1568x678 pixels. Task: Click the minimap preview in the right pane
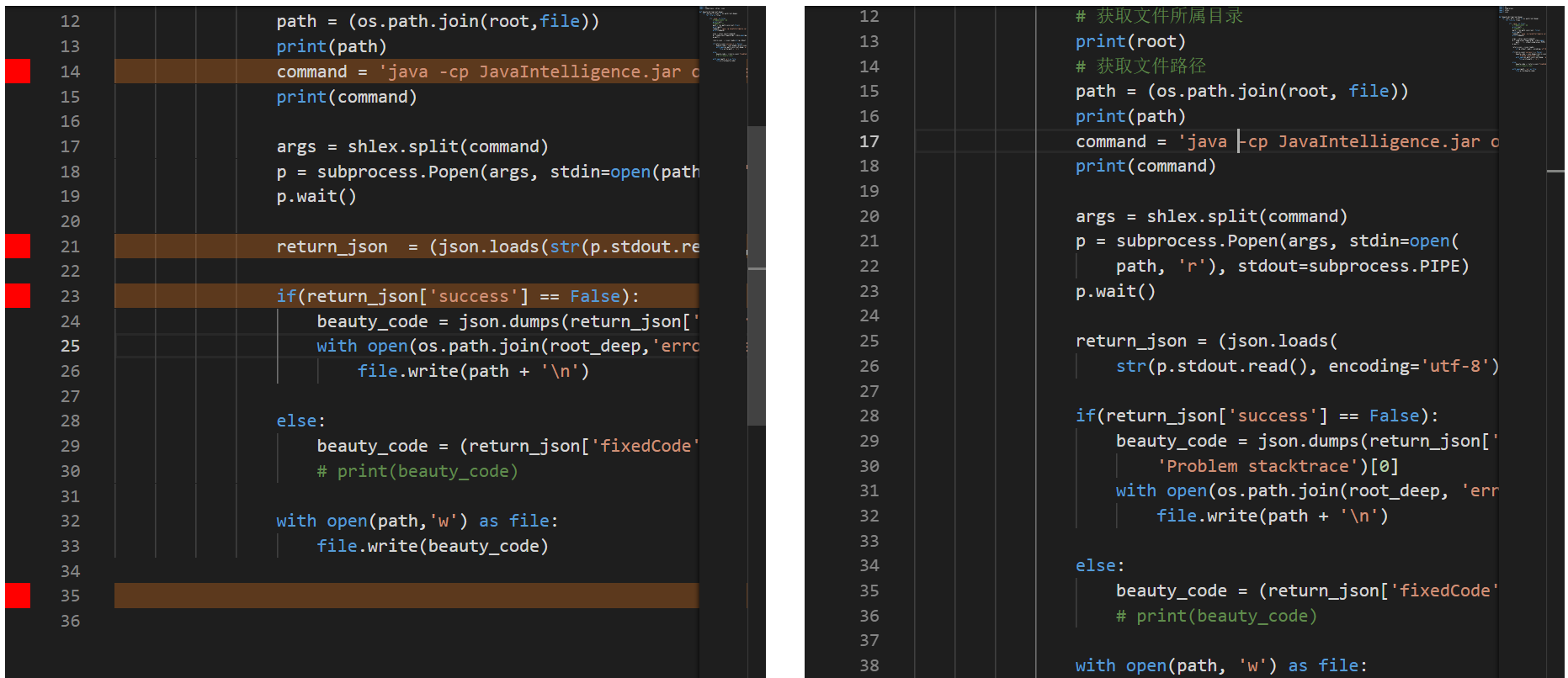pyautogui.click(x=1523, y=39)
